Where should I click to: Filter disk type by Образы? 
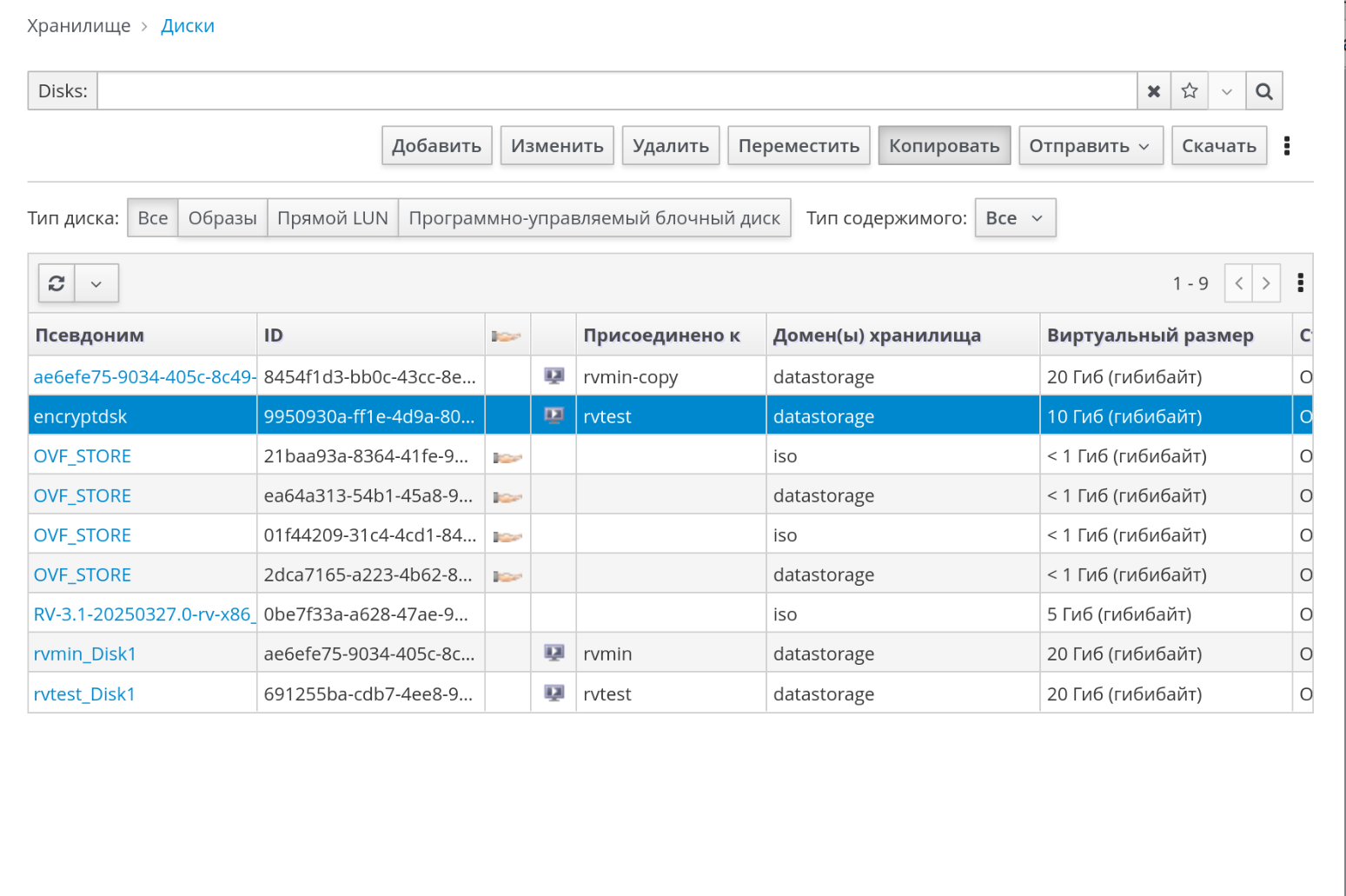tap(222, 218)
